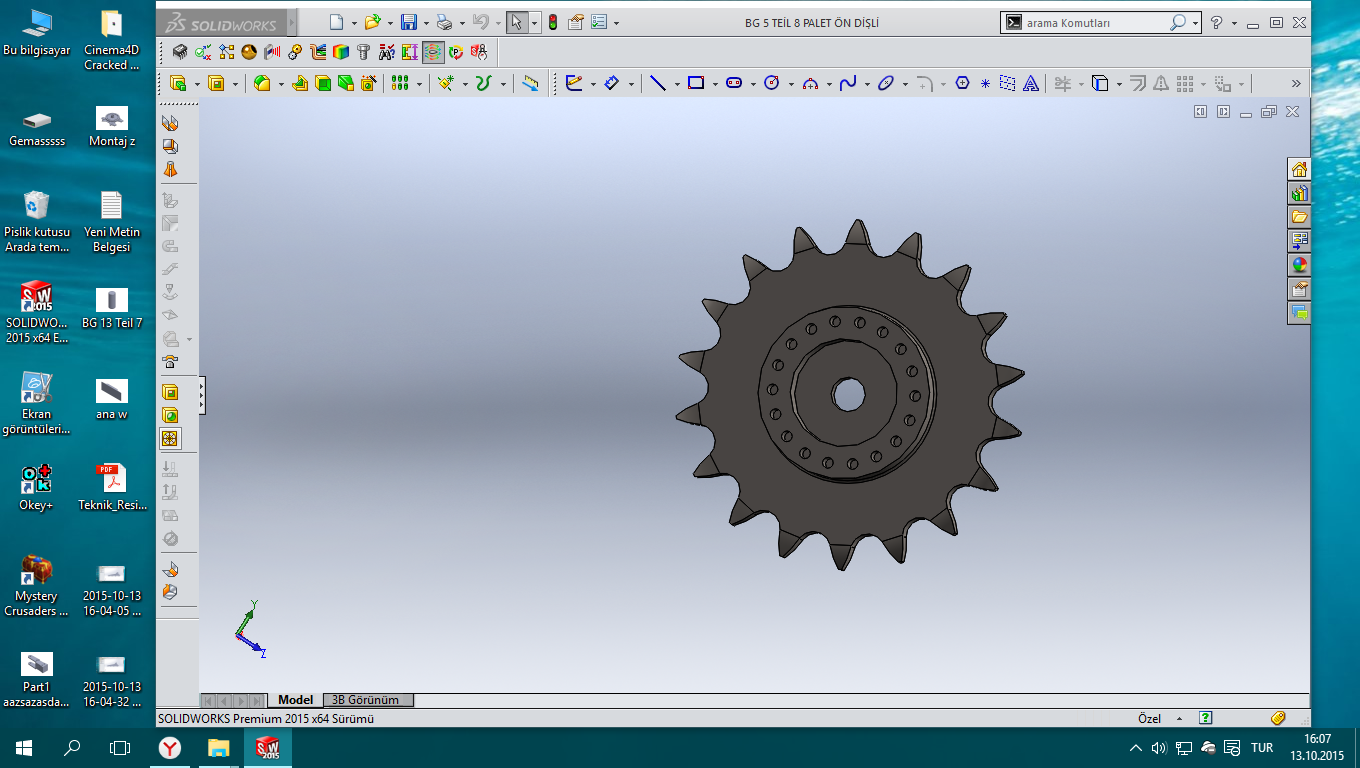Click the Sketch Text tool icon
This screenshot has height=768, width=1360.
[1031, 84]
